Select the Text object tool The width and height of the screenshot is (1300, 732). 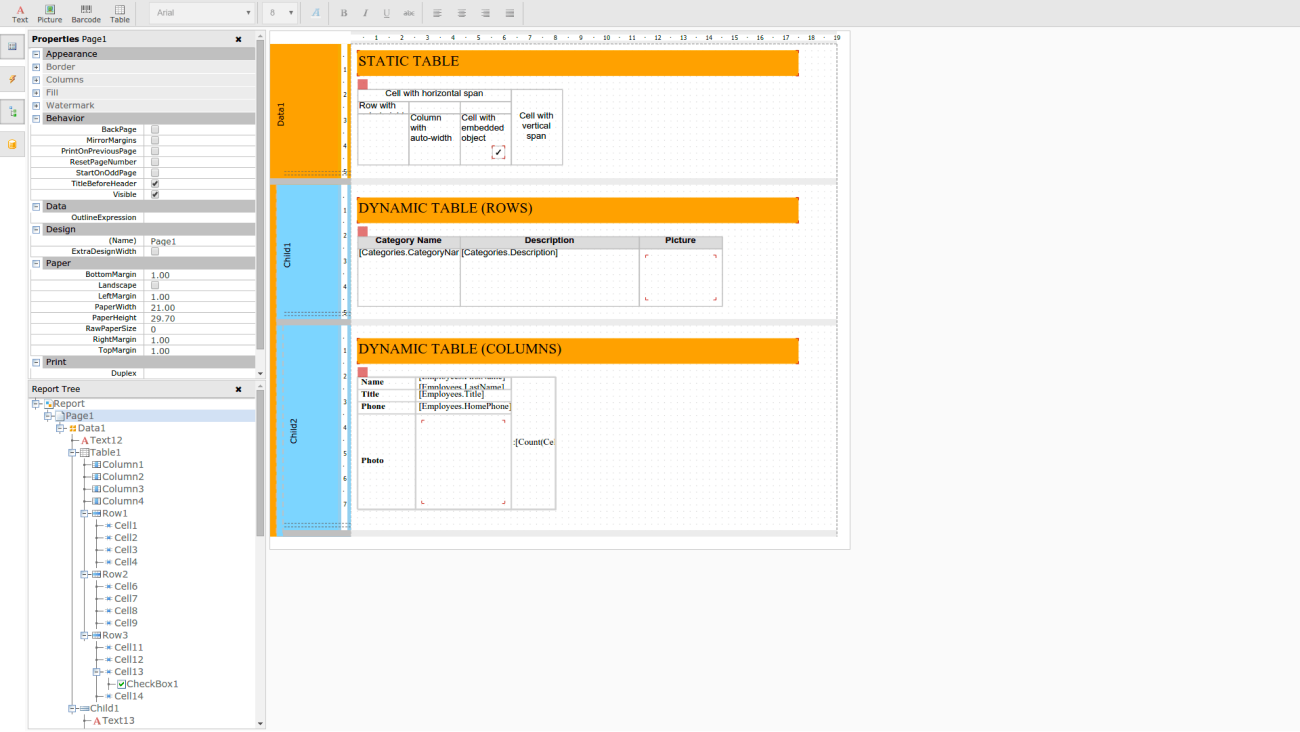pos(20,13)
